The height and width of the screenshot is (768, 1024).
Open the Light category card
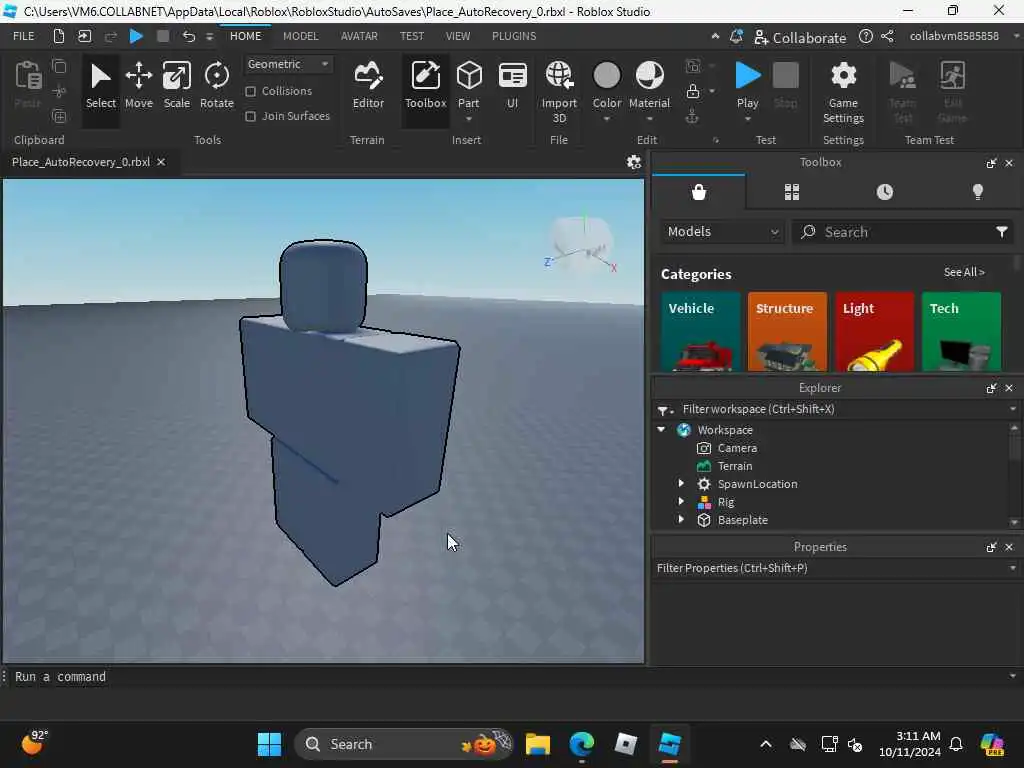[x=874, y=332]
